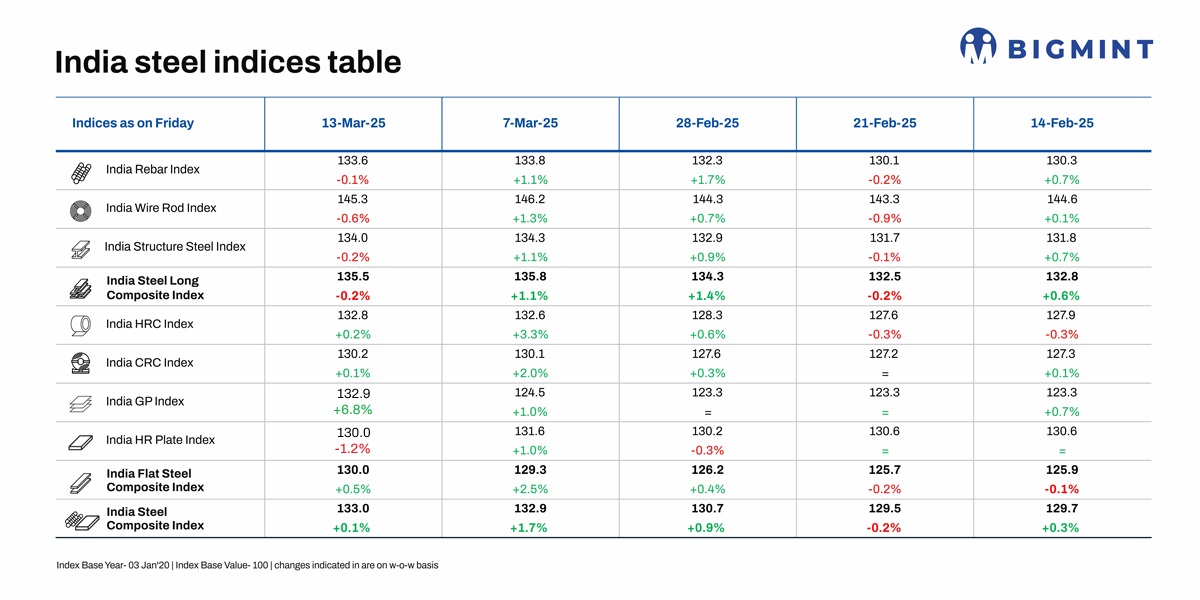
Task: Click the Steel Long Composite icon
Action: (82, 288)
